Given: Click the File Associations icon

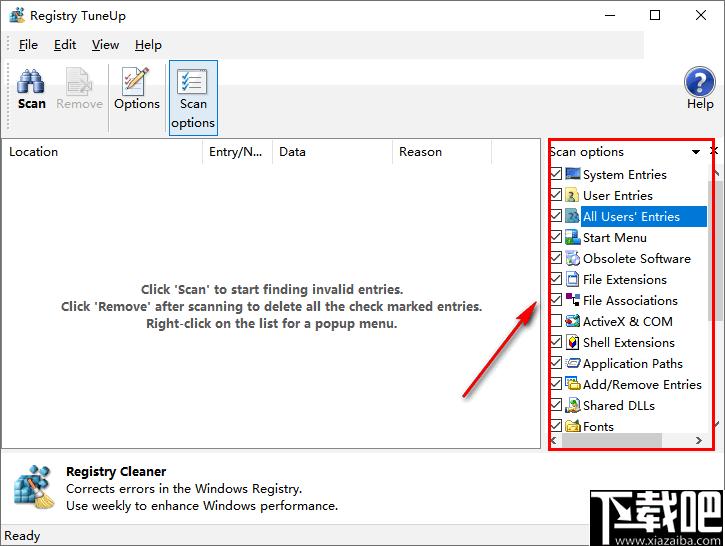Looking at the screenshot, I should (572, 300).
